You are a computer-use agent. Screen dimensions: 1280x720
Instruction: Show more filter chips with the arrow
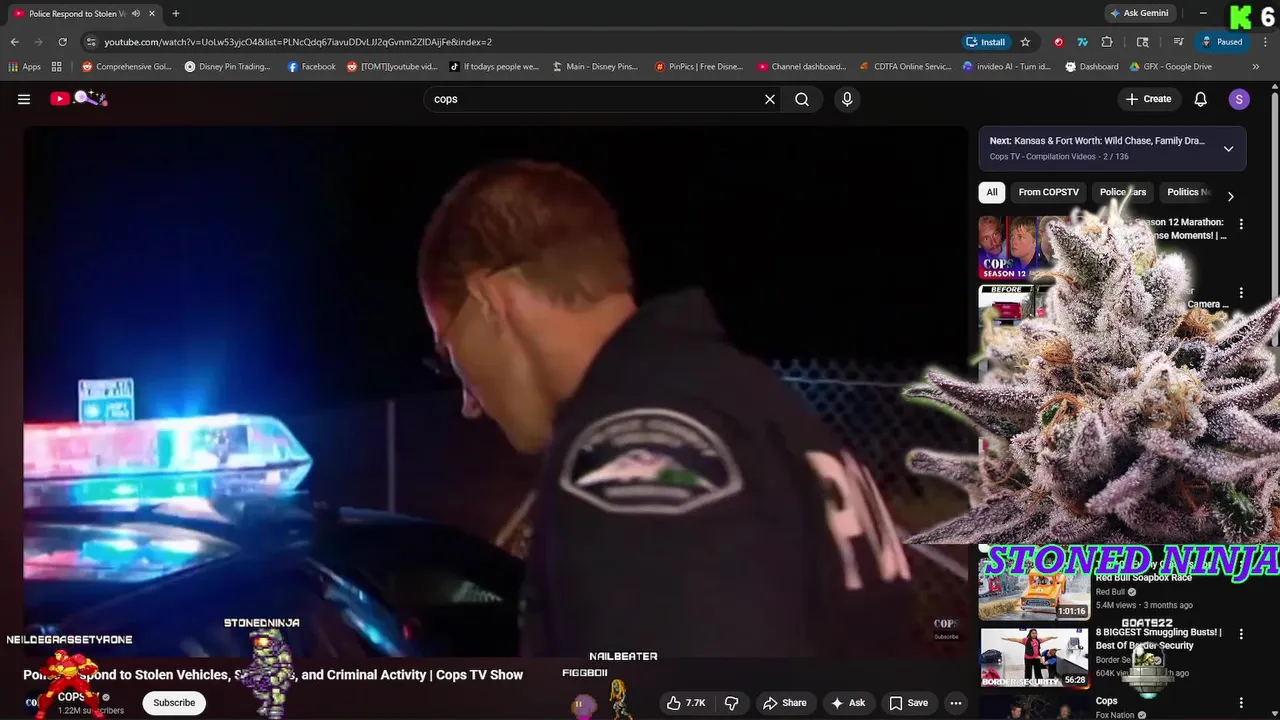pos(1230,196)
